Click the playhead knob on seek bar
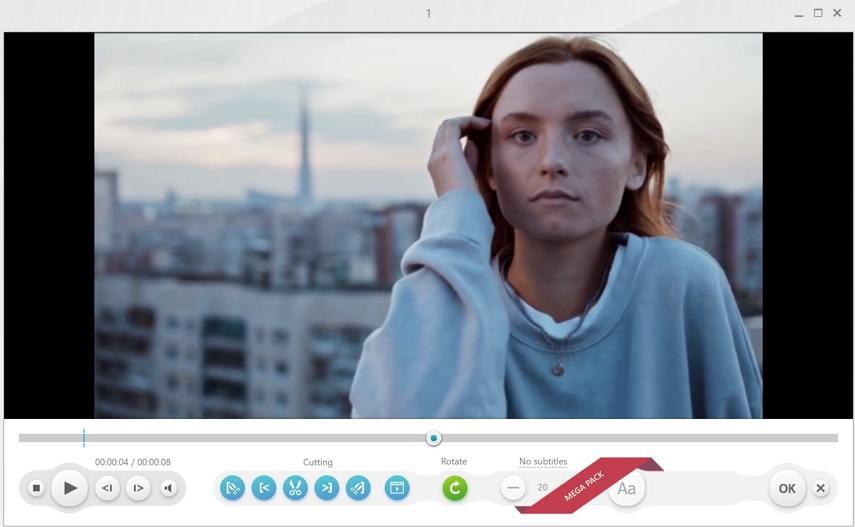 point(433,438)
